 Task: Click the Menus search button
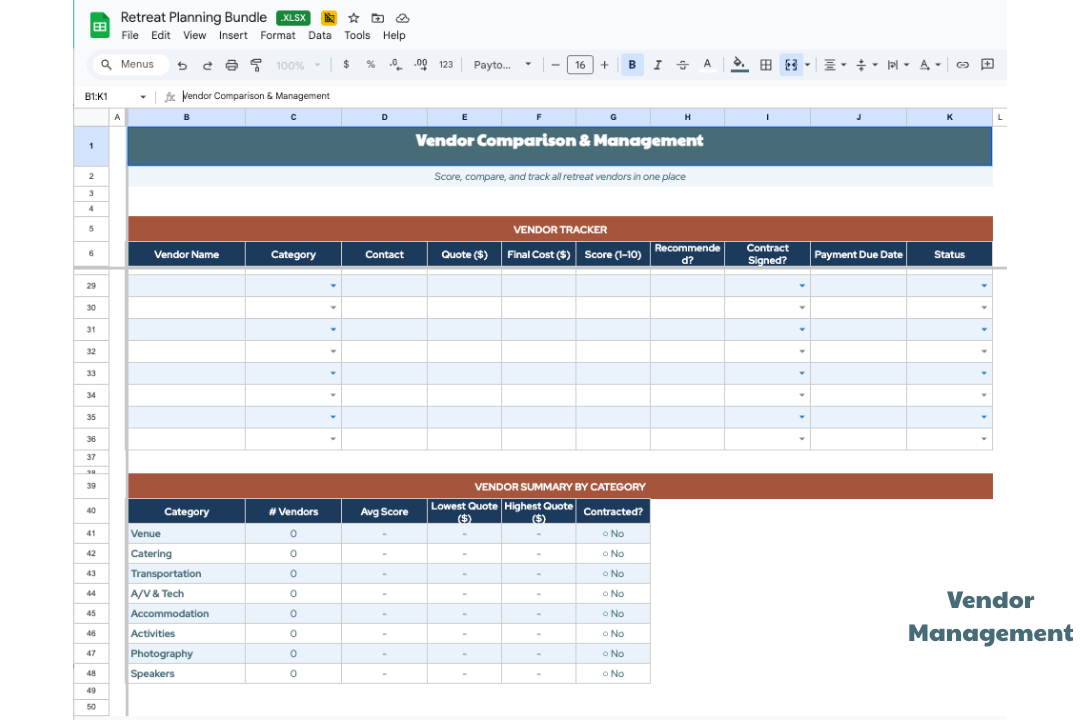[129, 64]
